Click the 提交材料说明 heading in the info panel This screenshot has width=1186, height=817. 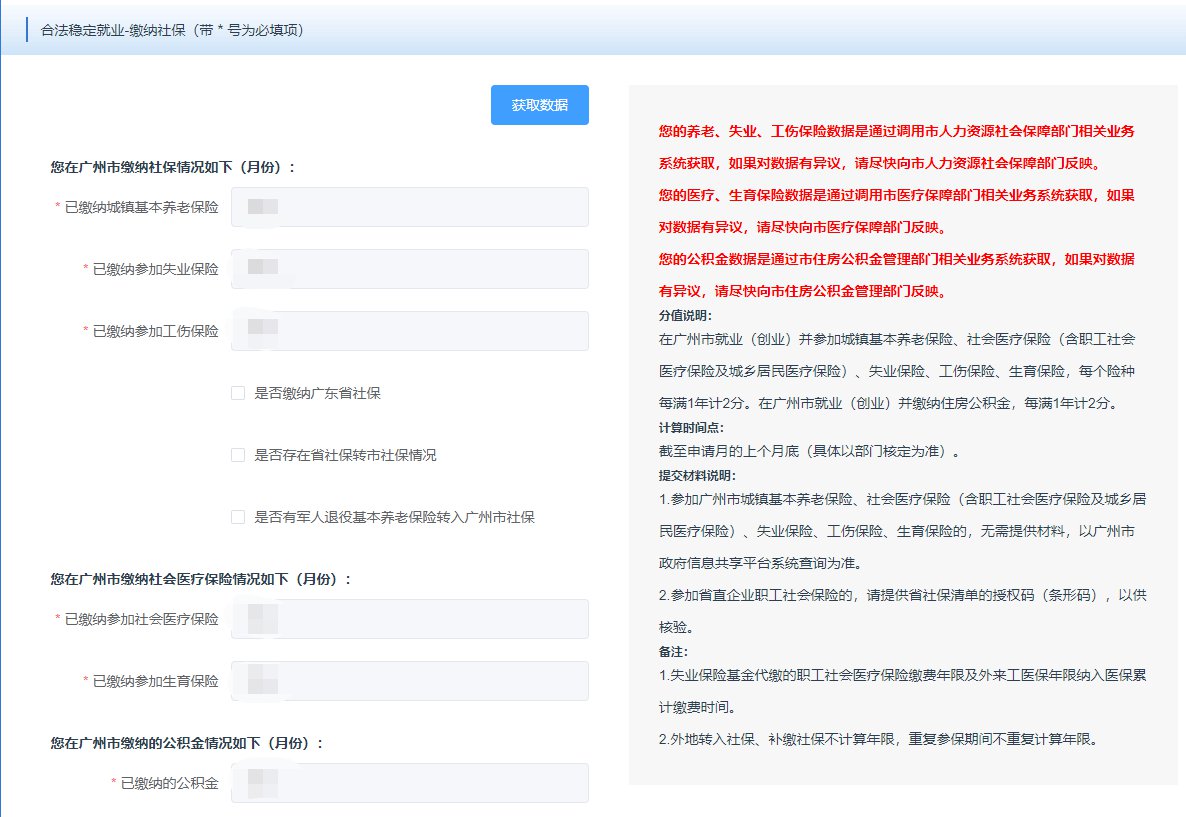697,474
